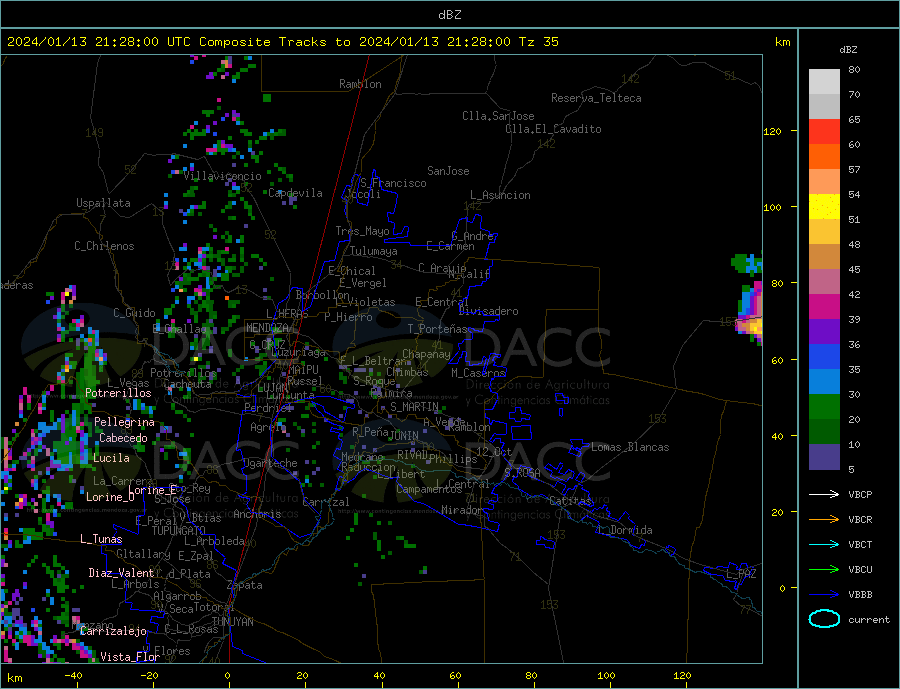Pick the bright green 20–30 dBZ swatch
The height and width of the screenshot is (689, 900).
(x=824, y=407)
